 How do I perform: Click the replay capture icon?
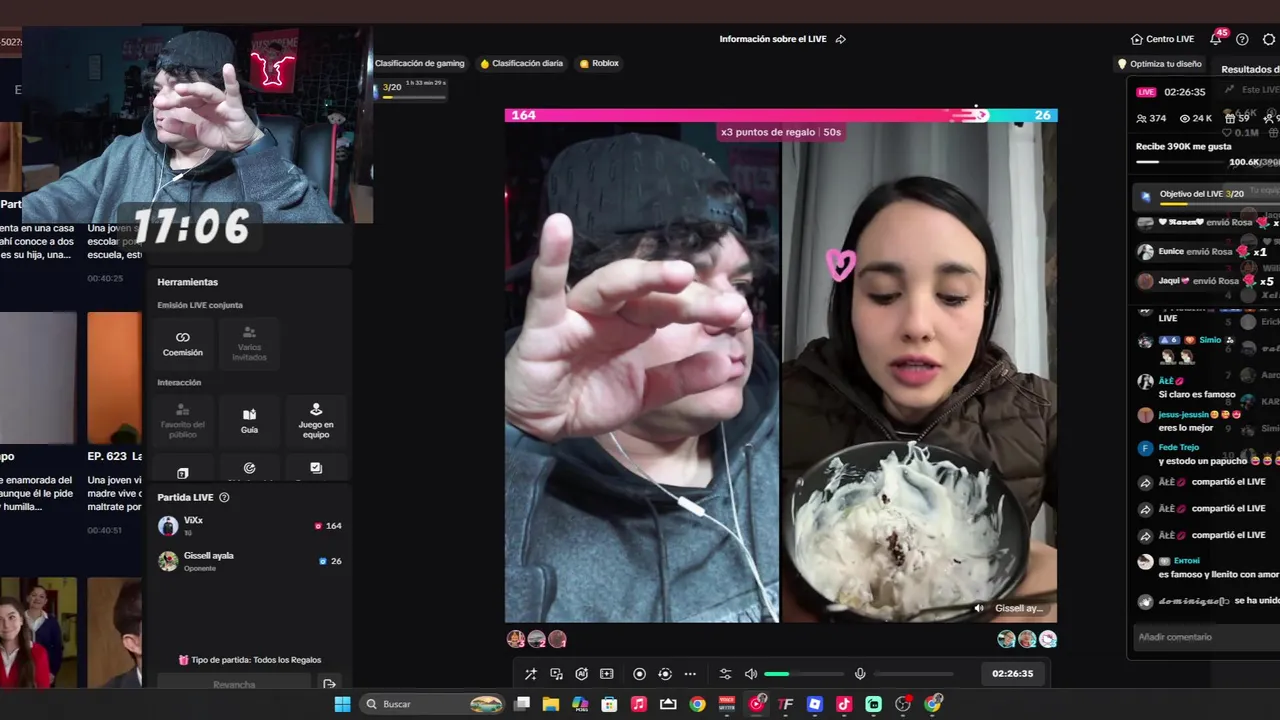665,674
